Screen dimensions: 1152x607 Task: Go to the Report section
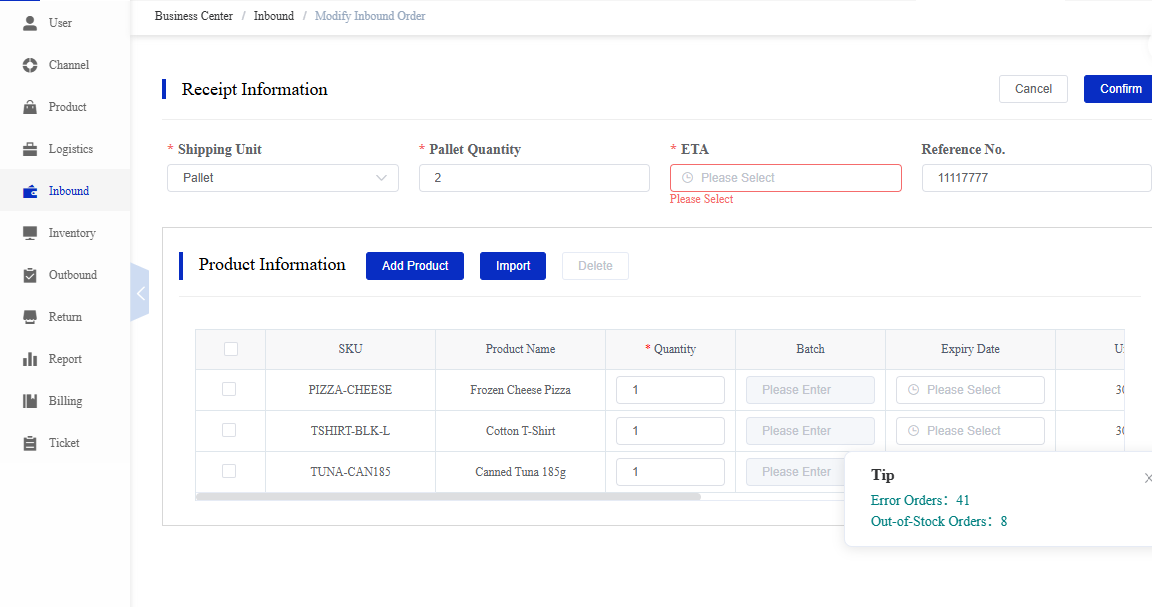pyautogui.click(x=65, y=359)
